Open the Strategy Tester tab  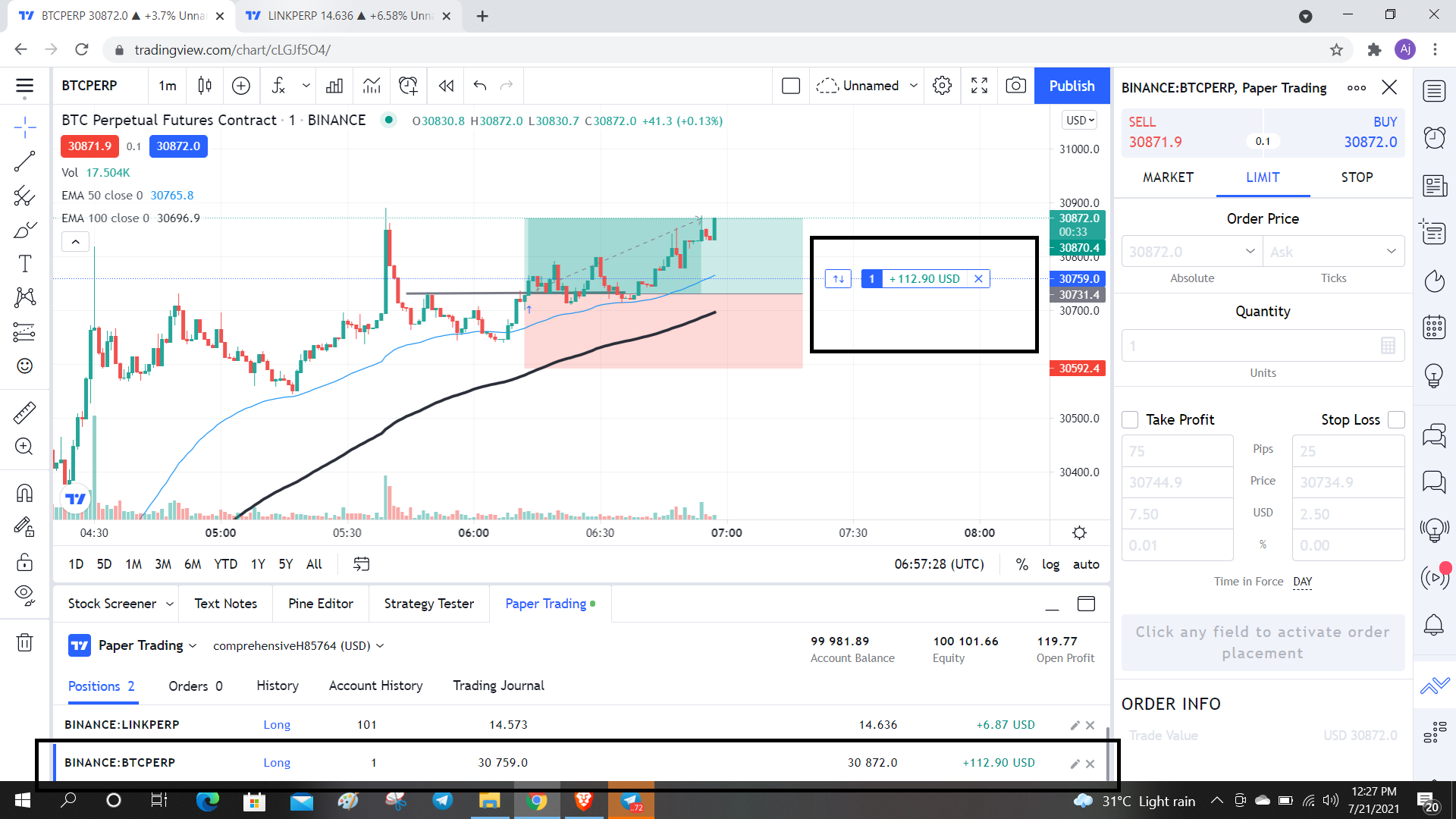tap(429, 604)
